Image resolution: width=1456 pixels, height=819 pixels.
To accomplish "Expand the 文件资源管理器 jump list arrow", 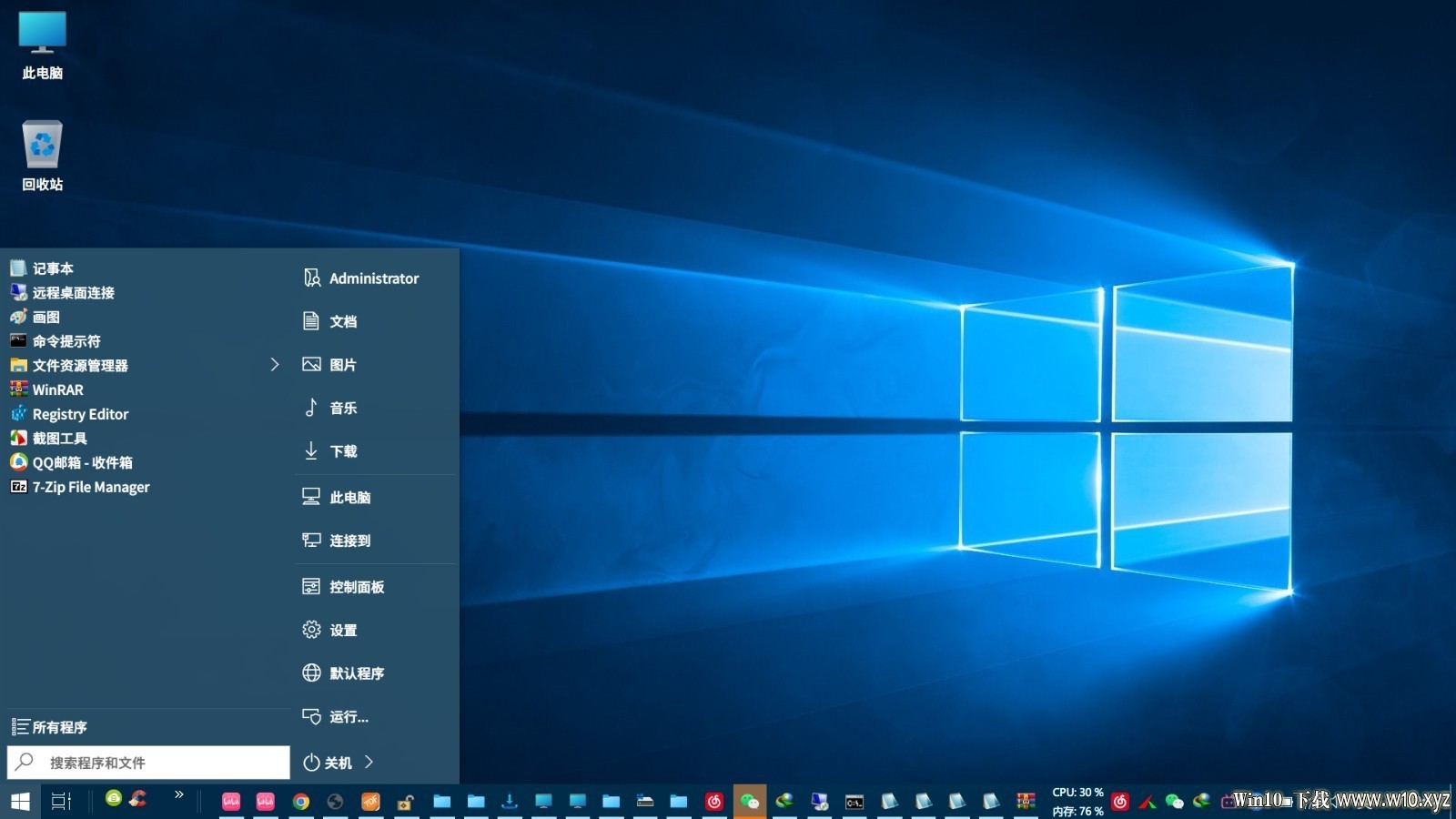I will click(x=275, y=365).
